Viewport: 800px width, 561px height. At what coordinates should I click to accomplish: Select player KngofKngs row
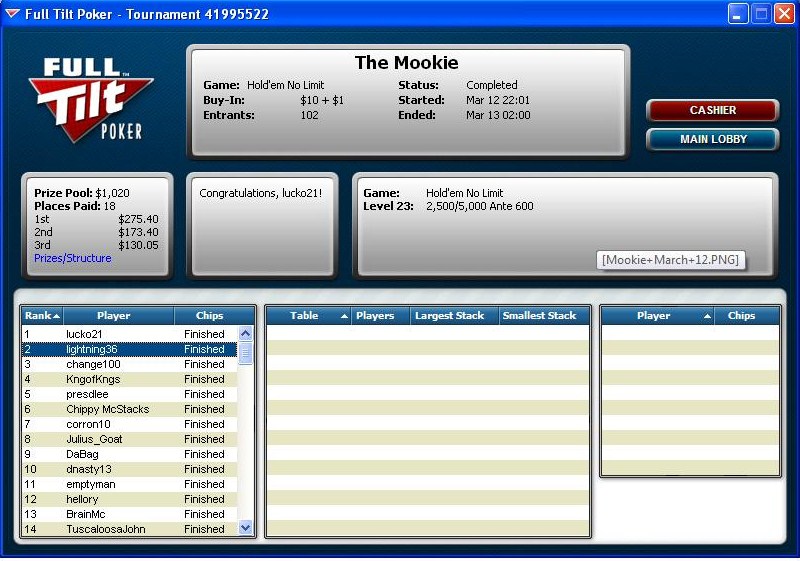(x=130, y=379)
